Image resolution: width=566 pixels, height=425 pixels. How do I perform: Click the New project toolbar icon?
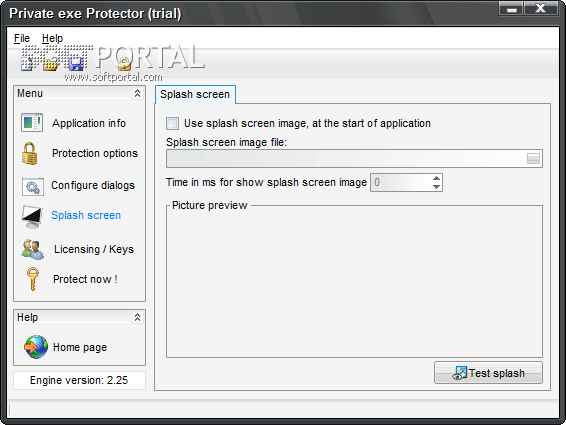point(27,64)
